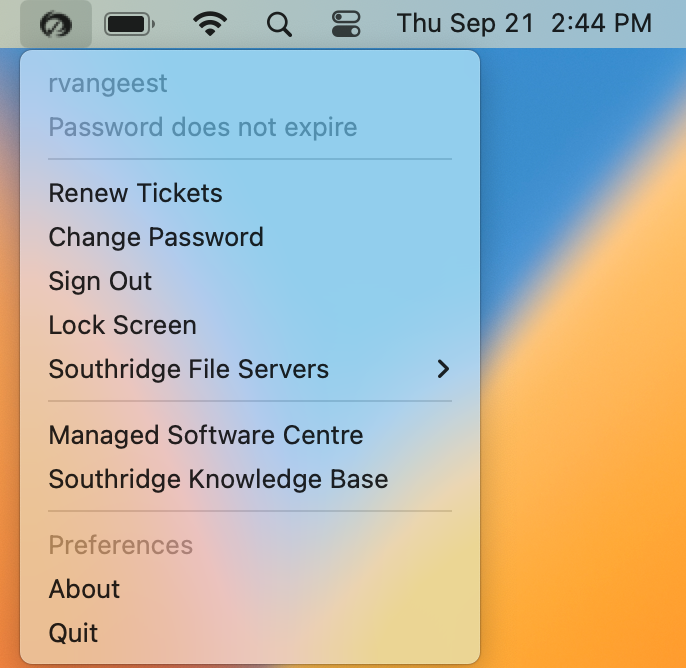Expand chevron beside Southridge File Servers

[x=443, y=369]
